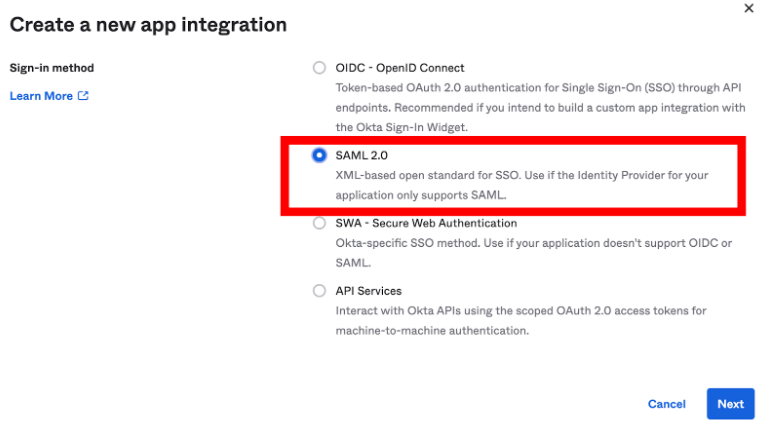Click the "Sign-in method" section label
Image resolution: width=773 pixels, height=434 pixels.
pos(51,68)
